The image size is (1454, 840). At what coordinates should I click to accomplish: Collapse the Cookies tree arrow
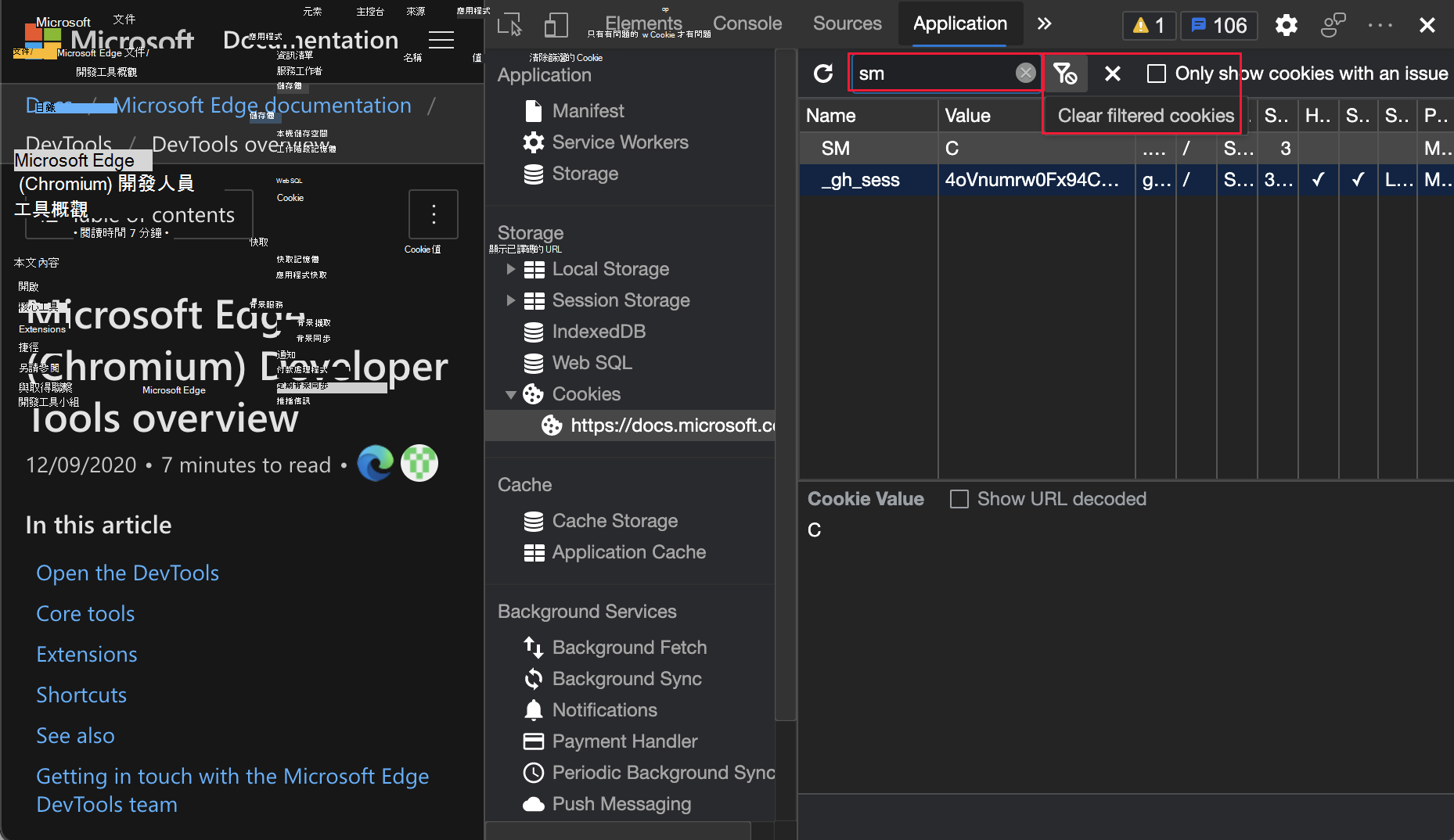[510, 394]
